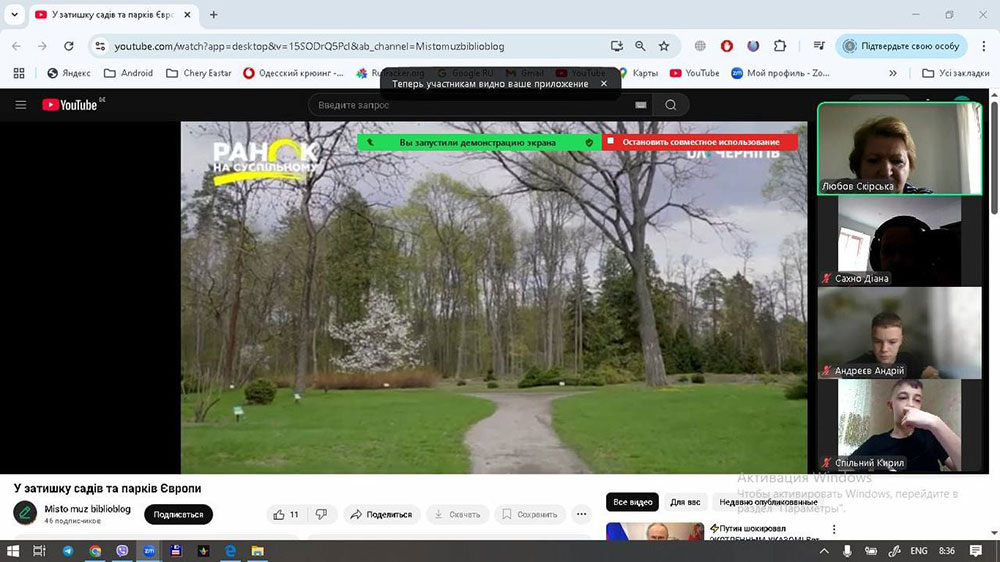1000x562 pixels.
Task: Bookmark this page with the star
Action: (664, 46)
